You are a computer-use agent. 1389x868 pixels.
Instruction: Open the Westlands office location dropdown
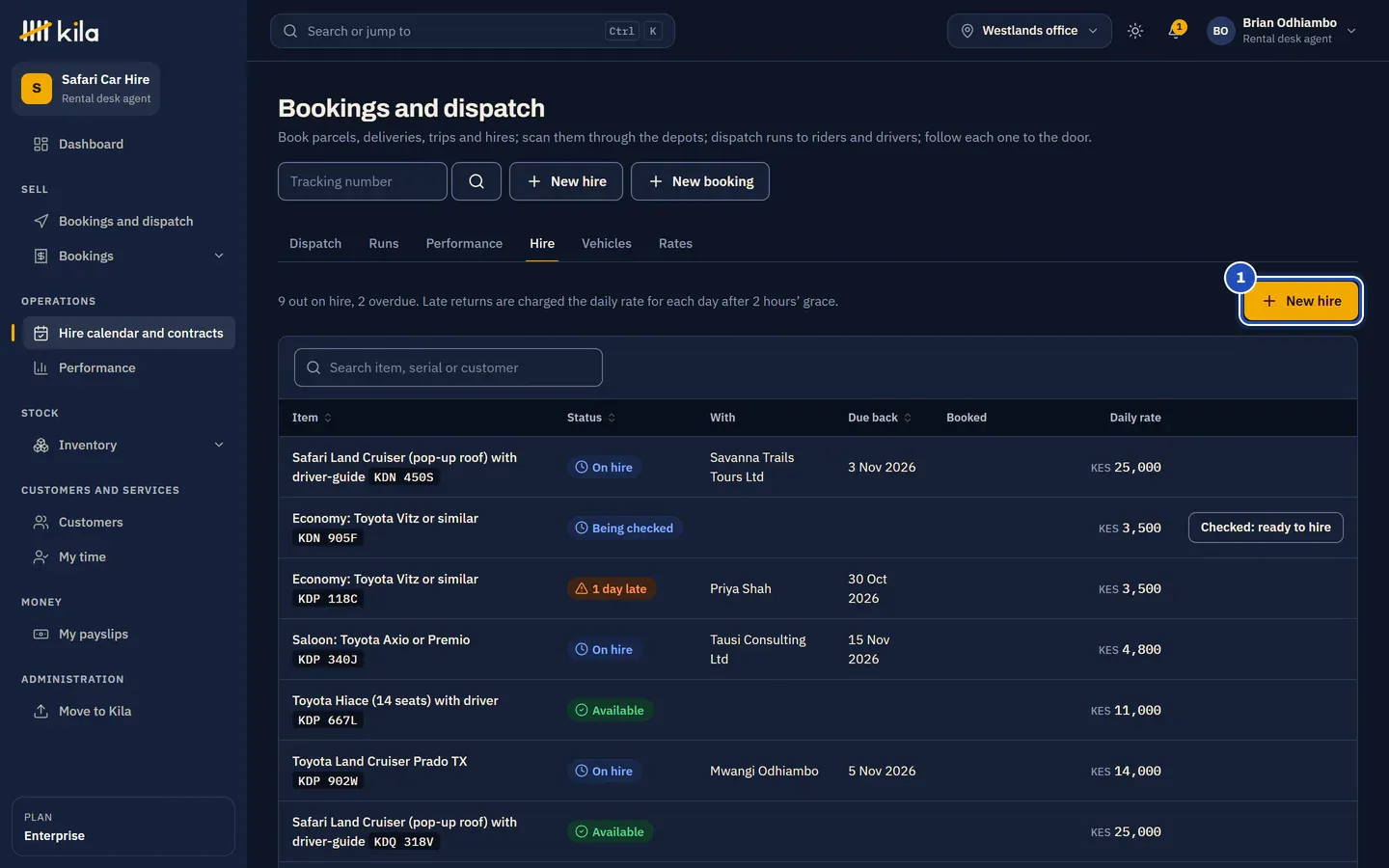point(1029,31)
